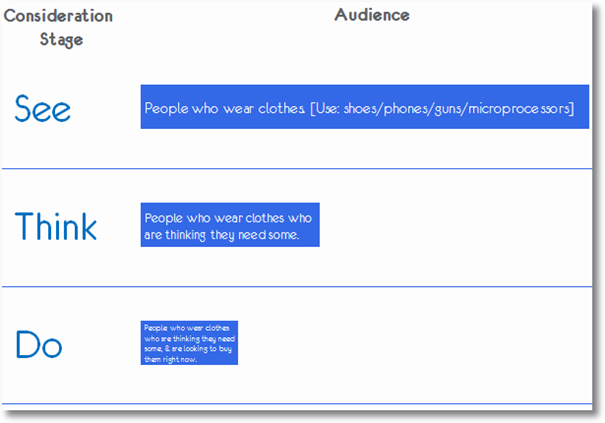The image size is (605, 423).
Task: Select the "See" stage label
Action: pos(42,109)
